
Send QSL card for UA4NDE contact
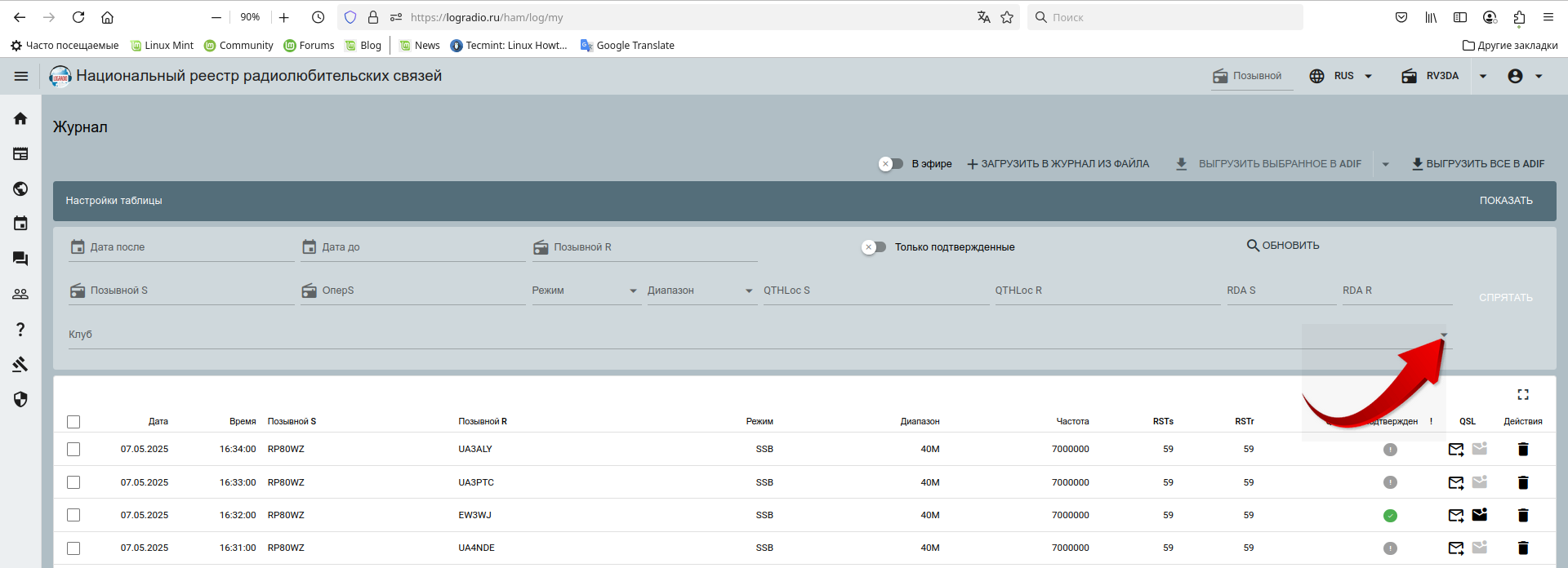[1456, 548]
